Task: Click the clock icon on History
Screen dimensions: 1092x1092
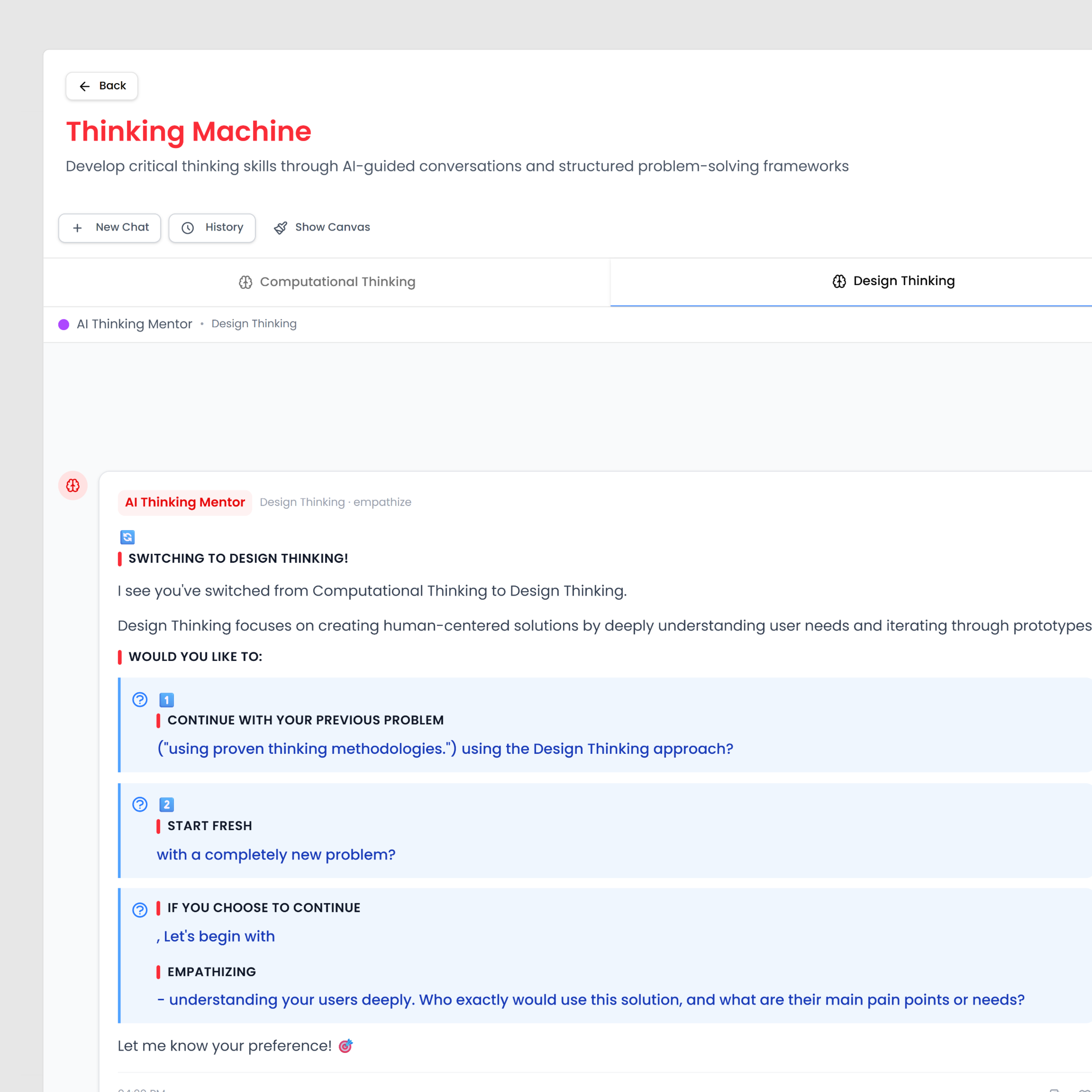Action: coord(188,228)
